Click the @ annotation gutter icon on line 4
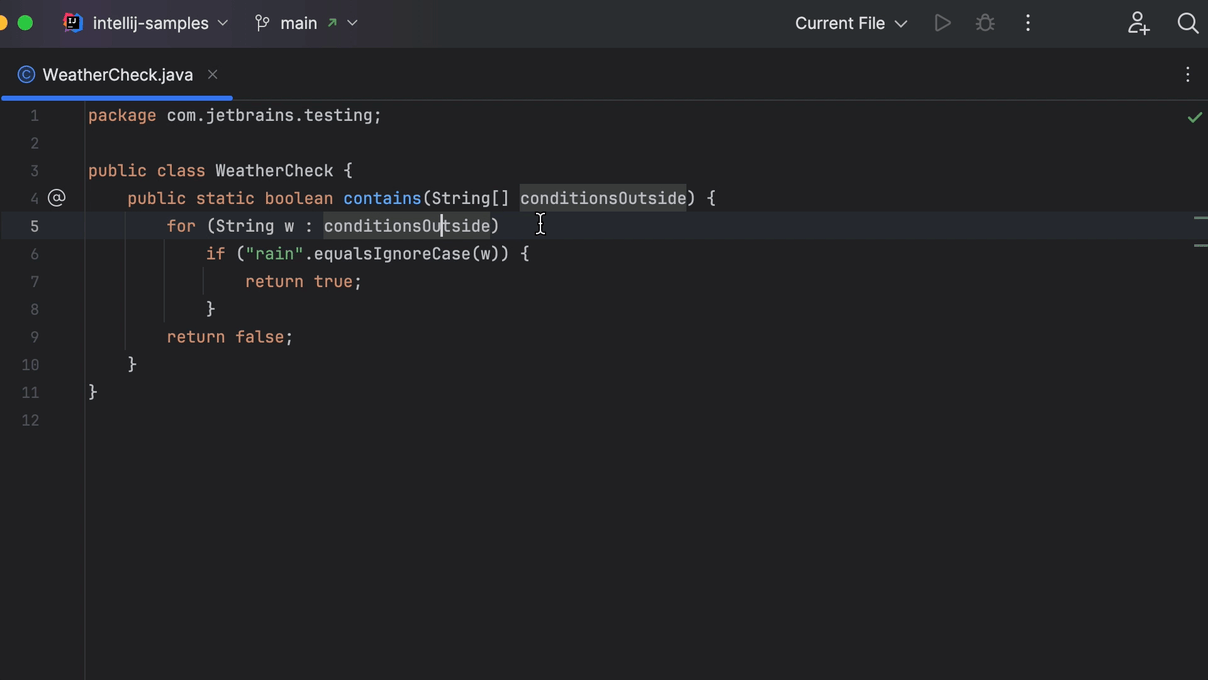This screenshot has height=680, width=1208. click(56, 198)
